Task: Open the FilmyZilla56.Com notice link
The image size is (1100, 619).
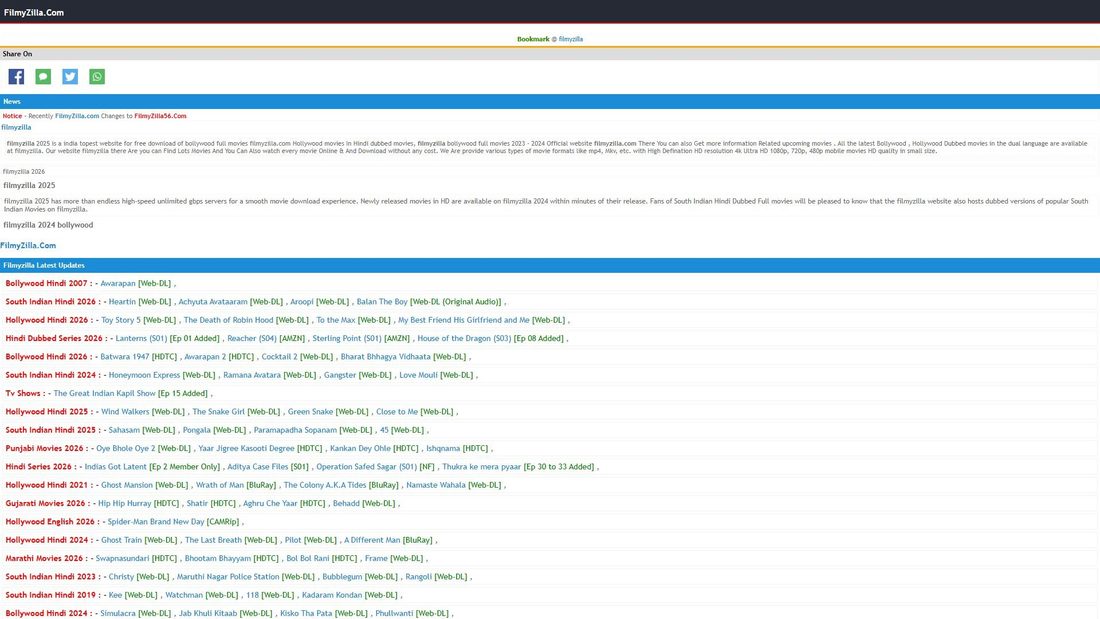Action: coord(160,116)
